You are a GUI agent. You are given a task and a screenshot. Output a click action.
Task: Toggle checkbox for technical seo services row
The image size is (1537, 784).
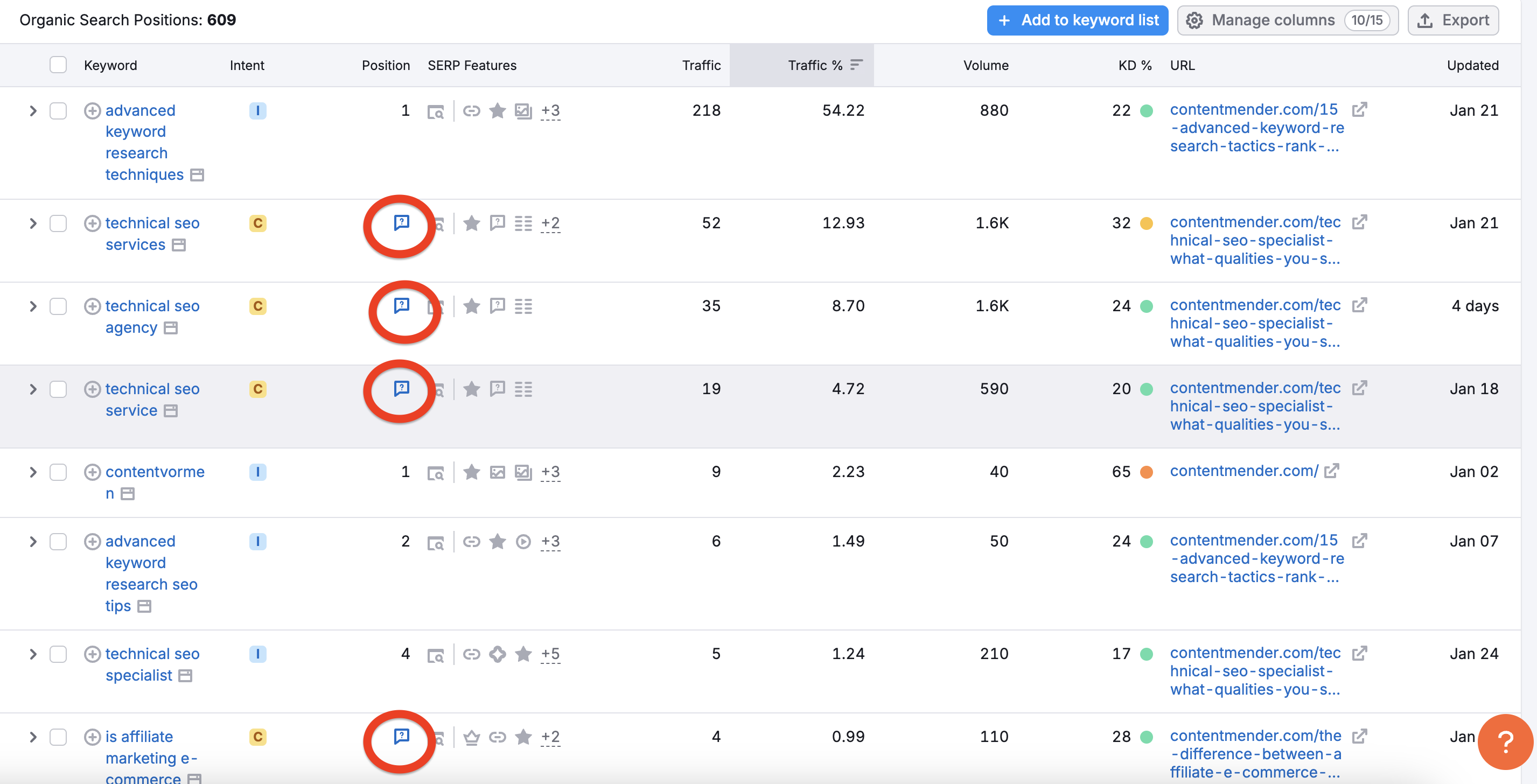tap(58, 222)
